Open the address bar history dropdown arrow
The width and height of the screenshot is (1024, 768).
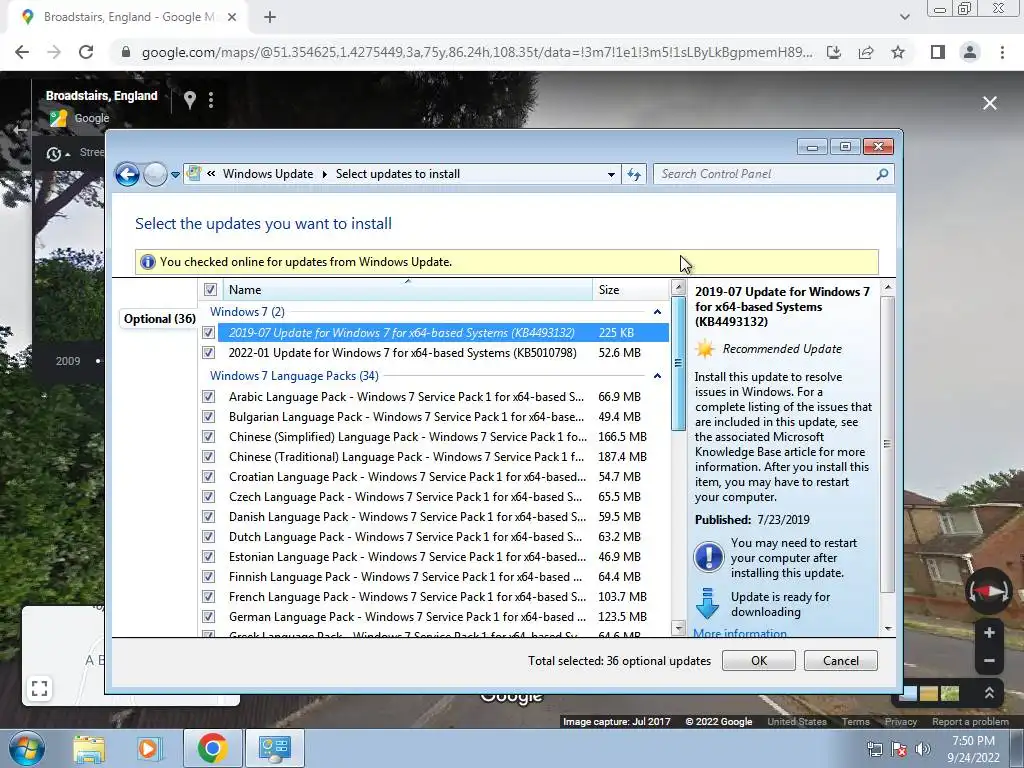pyautogui.click(x=611, y=174)
